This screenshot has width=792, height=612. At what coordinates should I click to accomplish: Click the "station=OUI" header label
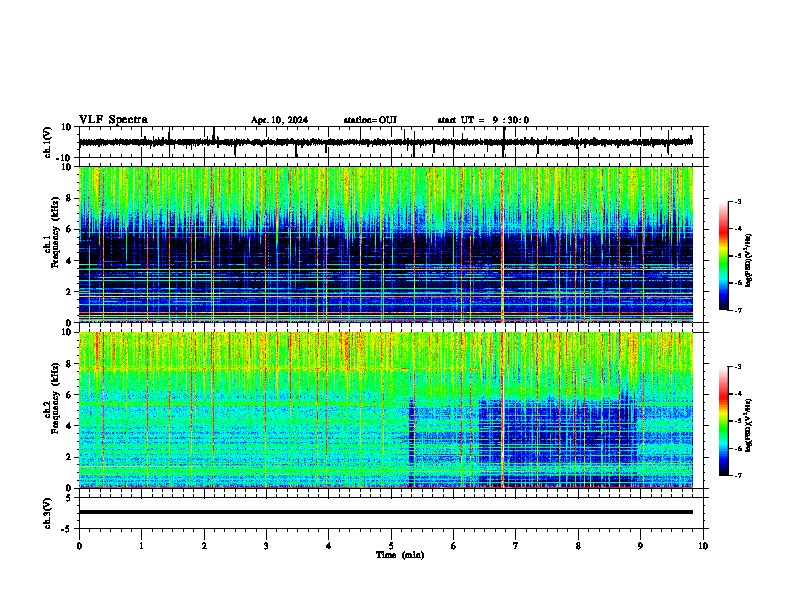tap(370, 120)
